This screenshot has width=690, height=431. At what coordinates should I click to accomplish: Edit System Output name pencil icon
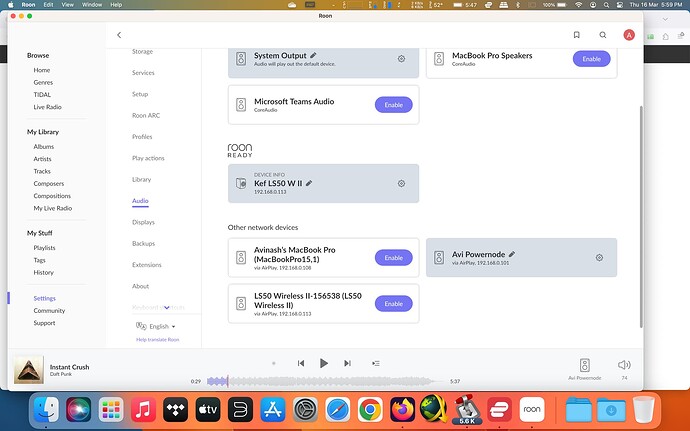click(313, 55)
